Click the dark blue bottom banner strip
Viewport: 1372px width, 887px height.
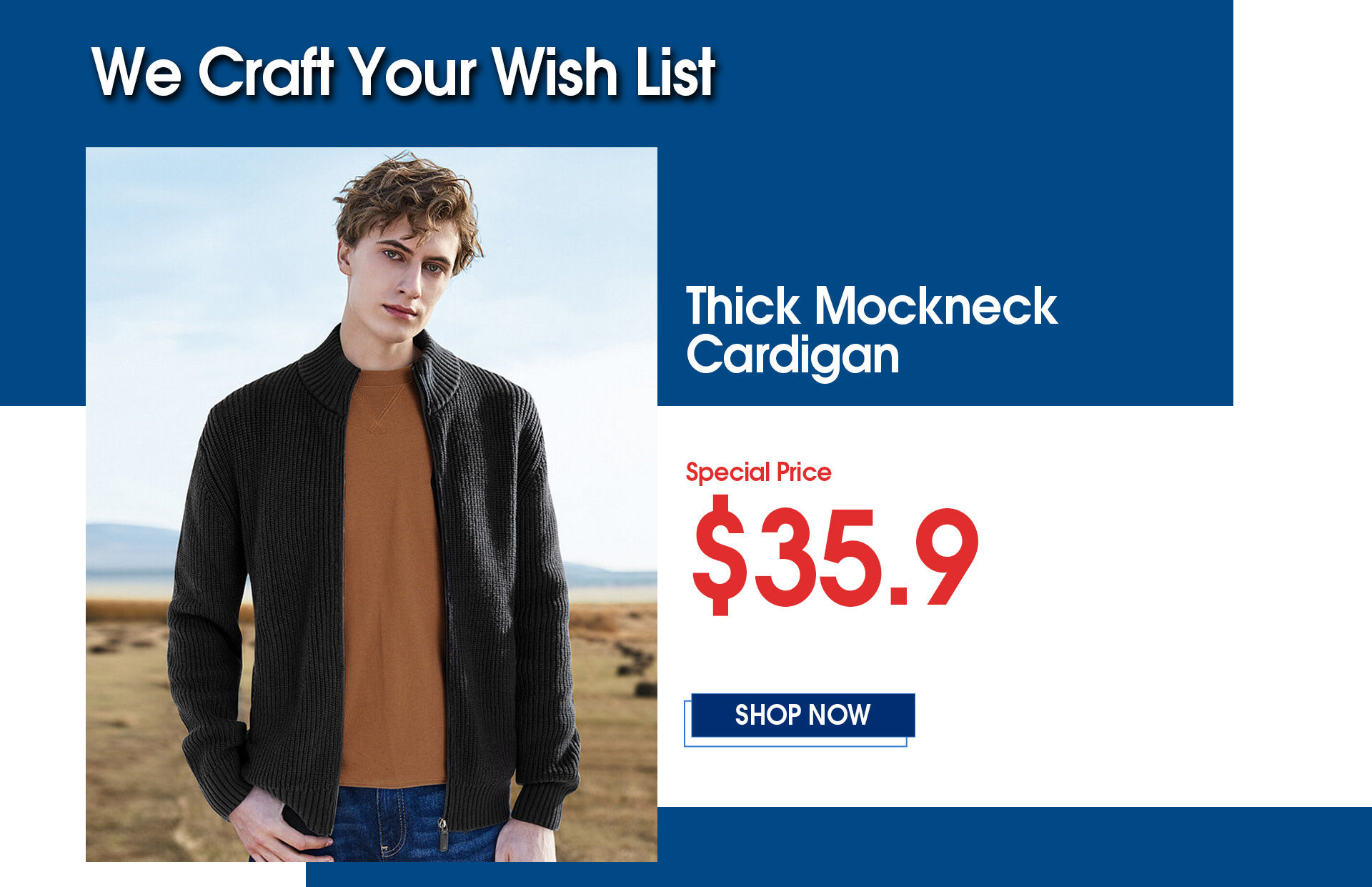click(x=839, y=847)
